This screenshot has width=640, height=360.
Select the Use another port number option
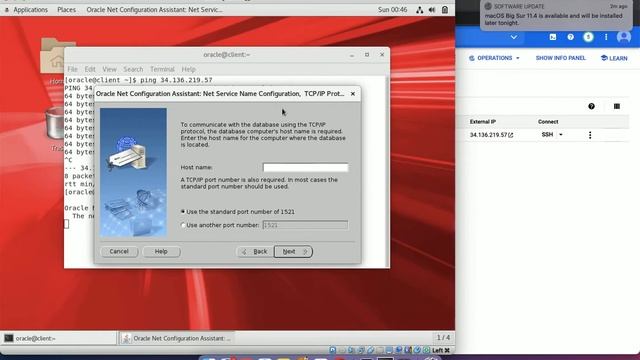point(183,225)
